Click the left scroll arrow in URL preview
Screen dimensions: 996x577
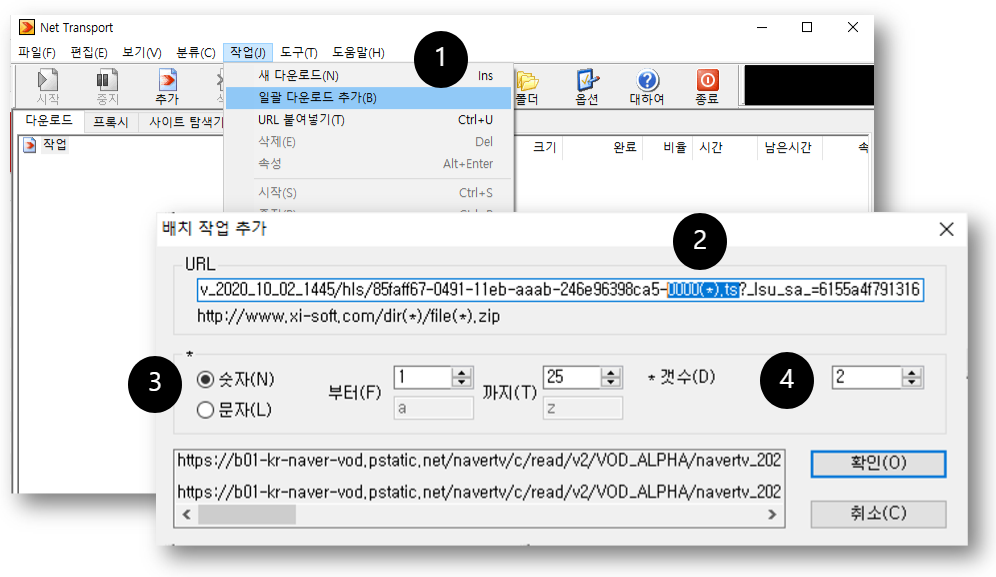click(187, 515)
